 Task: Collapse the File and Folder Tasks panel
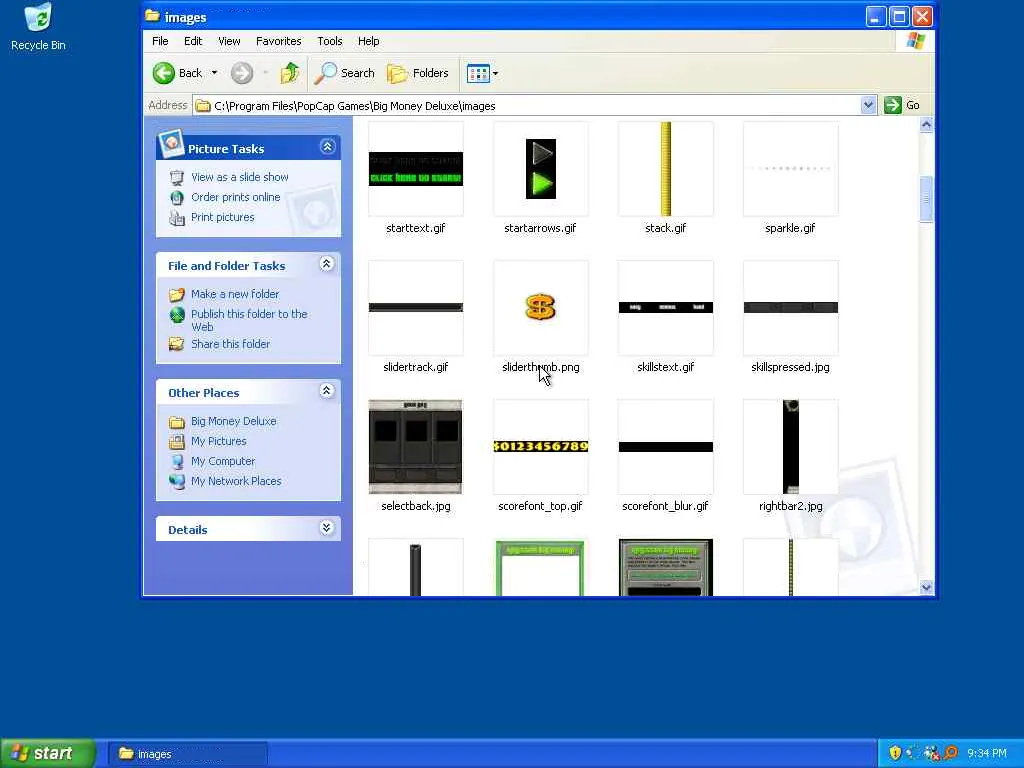(x=327, y=264)
